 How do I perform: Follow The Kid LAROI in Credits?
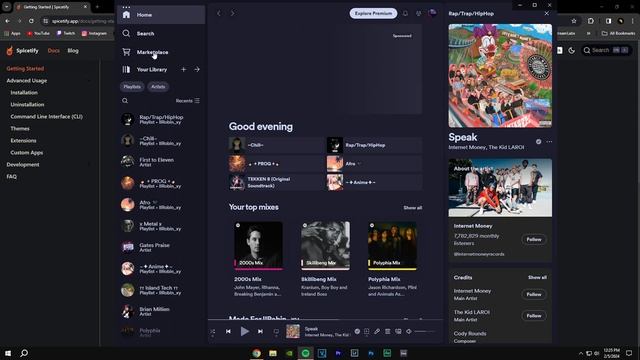[x=533, y=316]
